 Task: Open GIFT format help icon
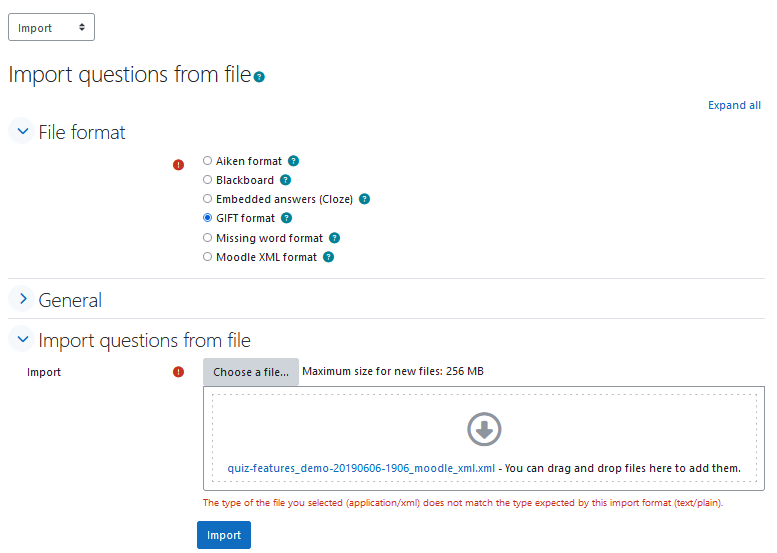coord(286,218)
